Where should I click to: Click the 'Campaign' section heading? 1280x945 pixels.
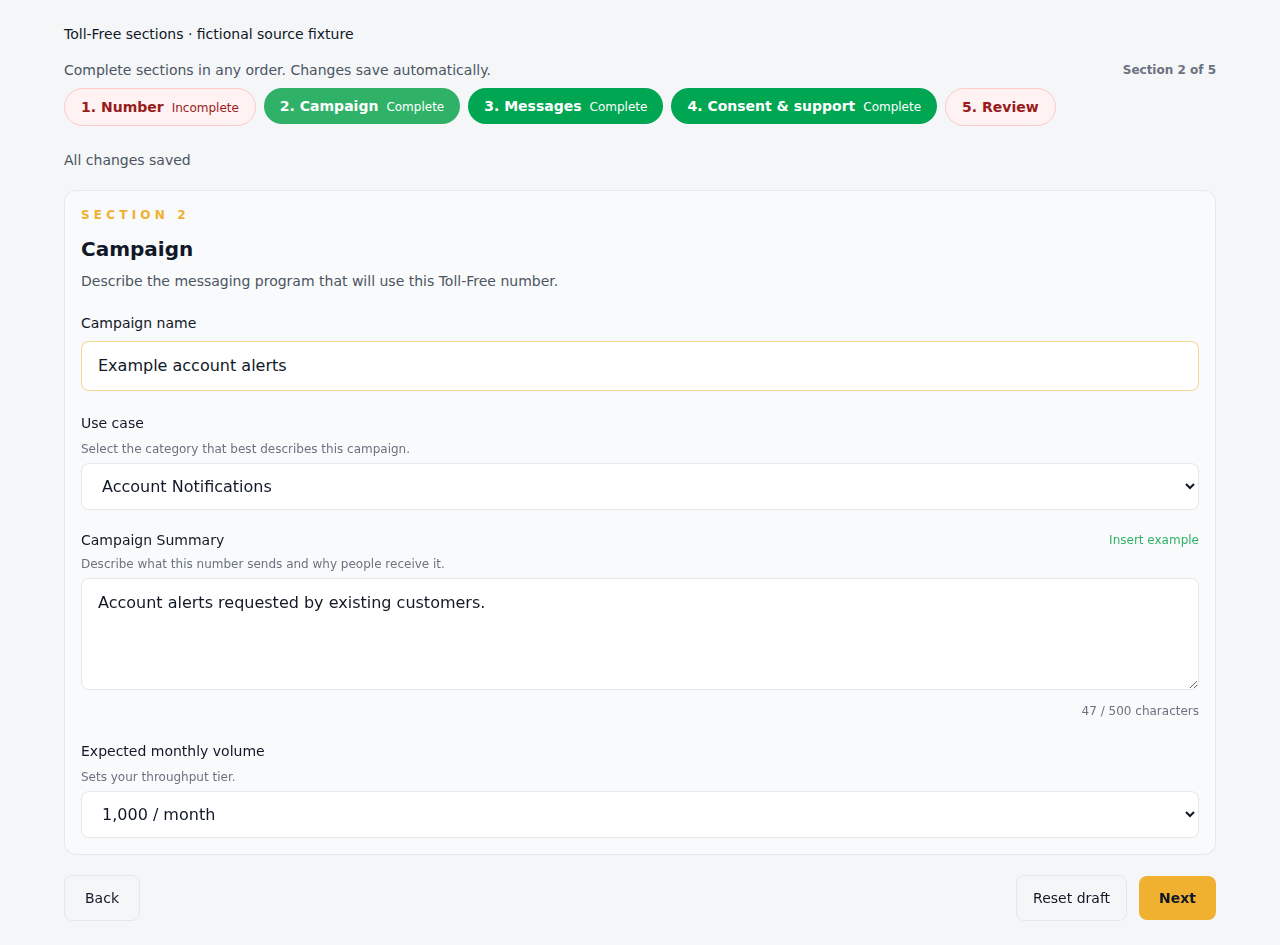click(x=137, y=249)
